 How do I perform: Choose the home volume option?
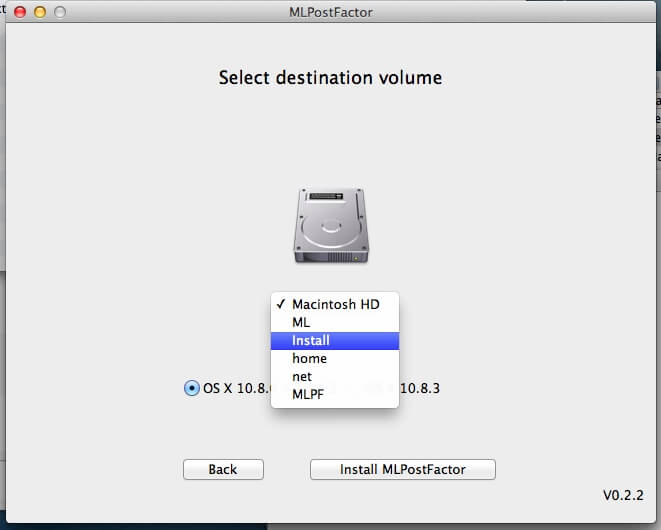pyautogui.click(x=335, y=359)
